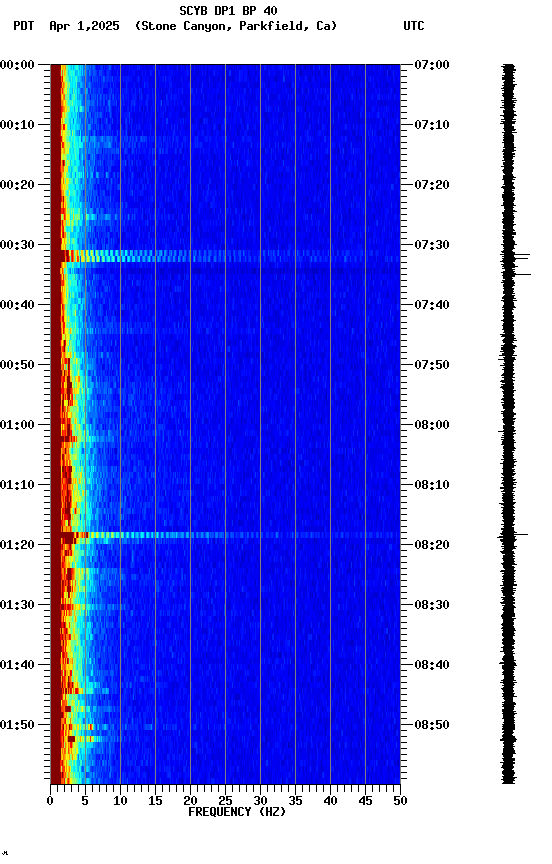The image size is (552, 864).
Task: Click the '10' frequency axis label
Action: pos(120,801)
